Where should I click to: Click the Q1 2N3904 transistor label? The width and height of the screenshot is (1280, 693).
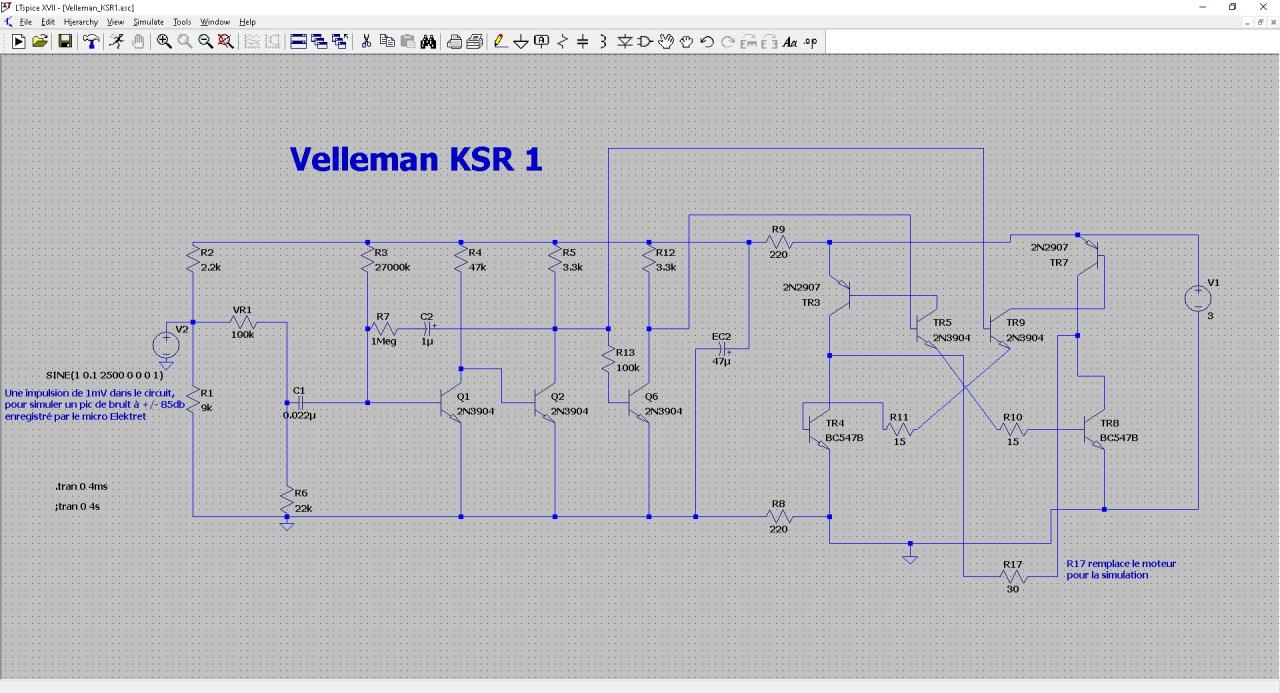(x=475, y=411)
